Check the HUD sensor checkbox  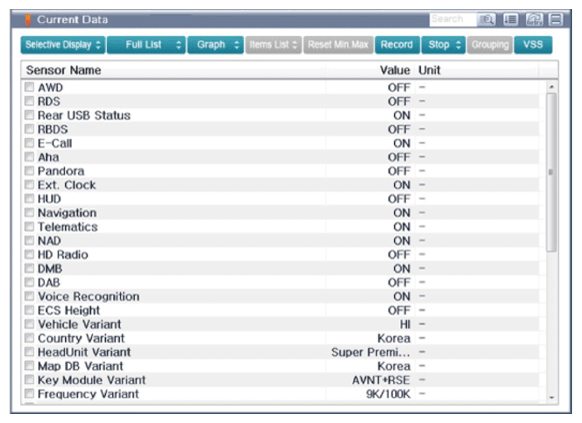29,199
